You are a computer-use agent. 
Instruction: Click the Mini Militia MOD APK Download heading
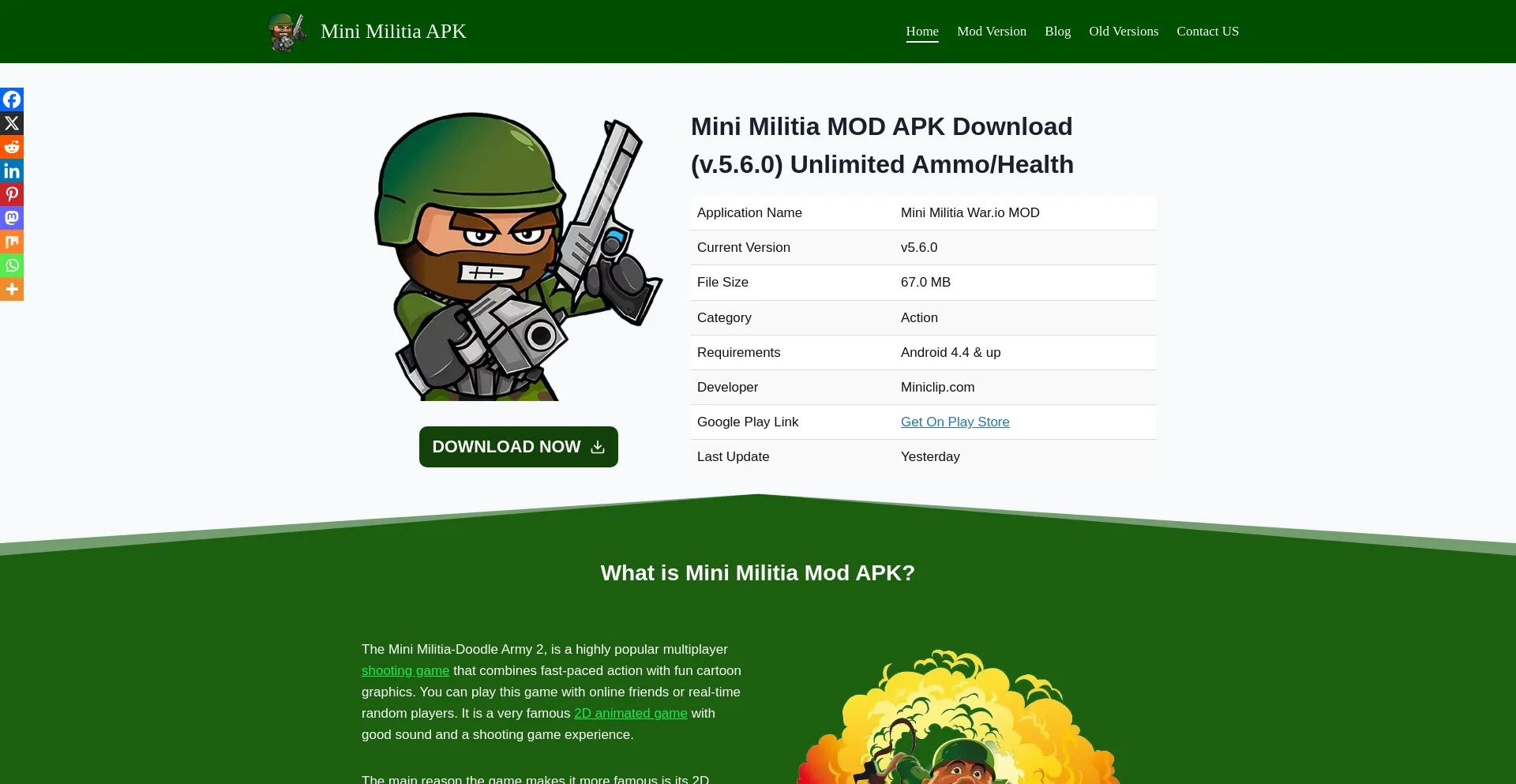[882, 145]
